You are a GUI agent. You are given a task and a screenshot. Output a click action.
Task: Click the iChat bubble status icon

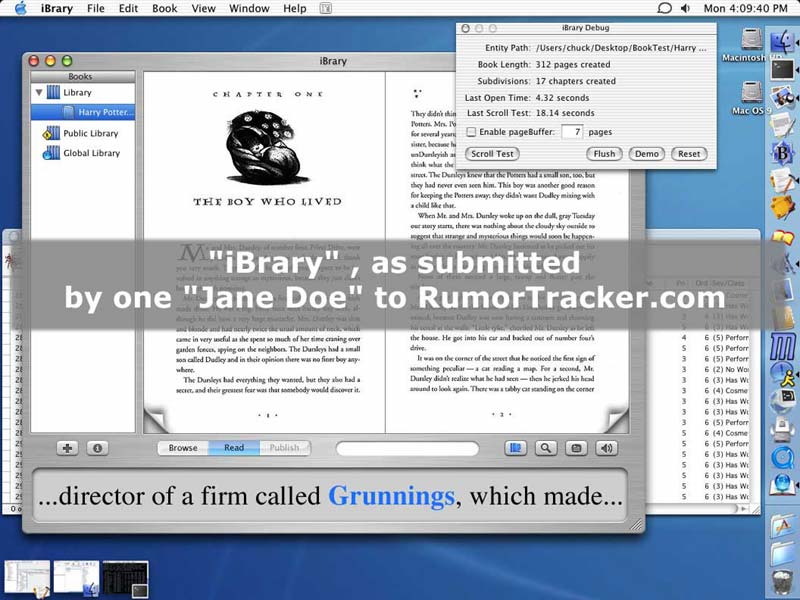[664, 8]
